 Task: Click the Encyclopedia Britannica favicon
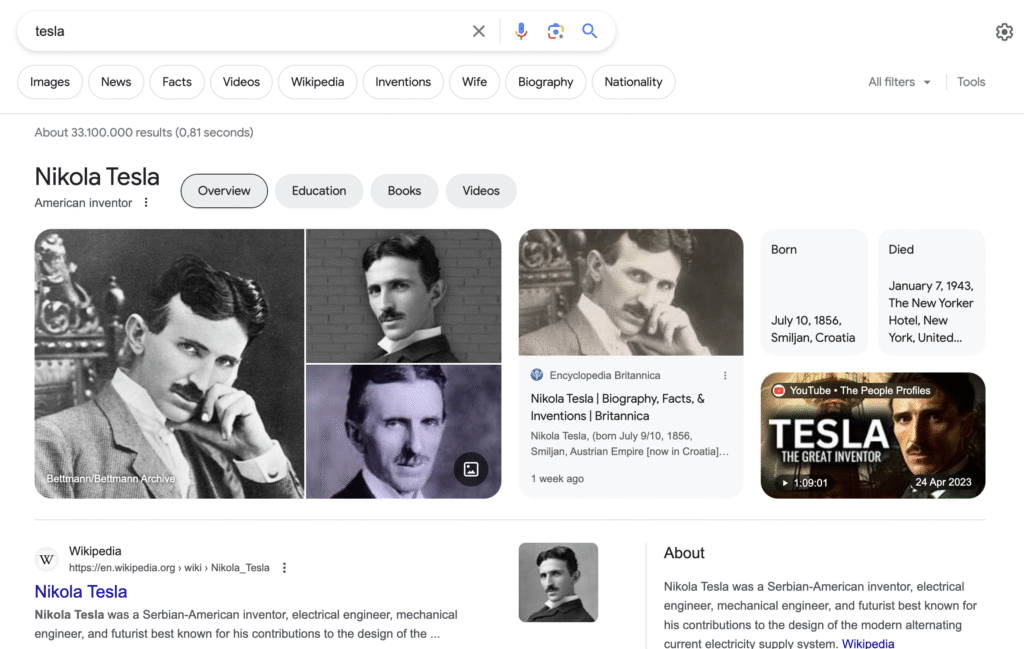[x=537, y=375]
